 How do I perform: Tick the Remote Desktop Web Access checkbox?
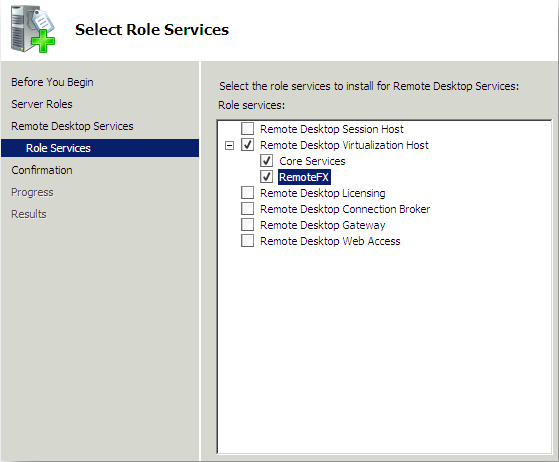pos(247,241)
